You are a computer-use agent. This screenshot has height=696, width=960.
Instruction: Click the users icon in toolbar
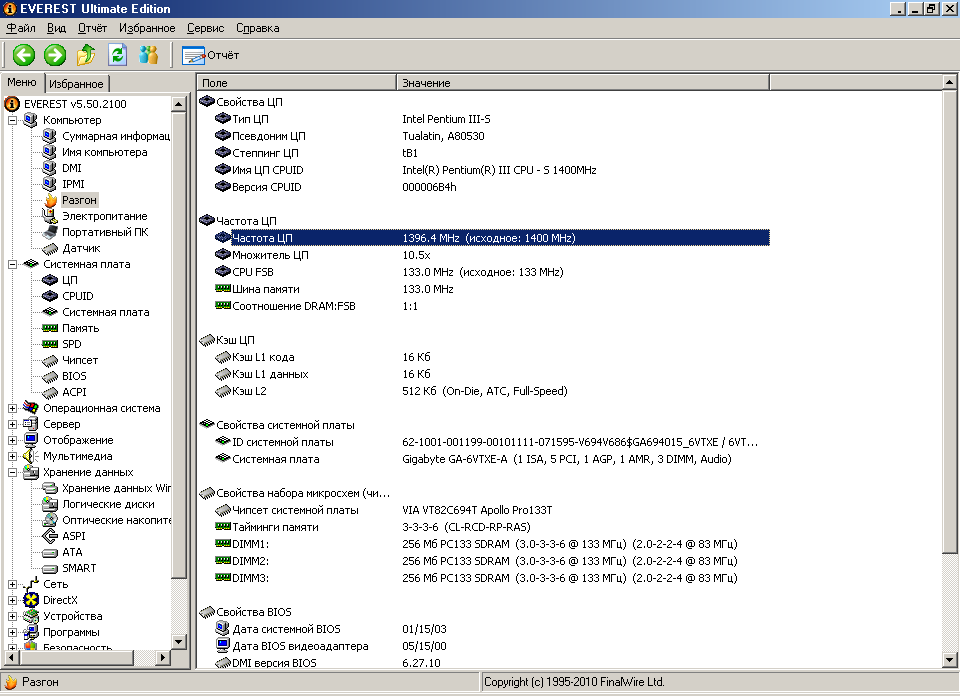(x=149, y=55)
